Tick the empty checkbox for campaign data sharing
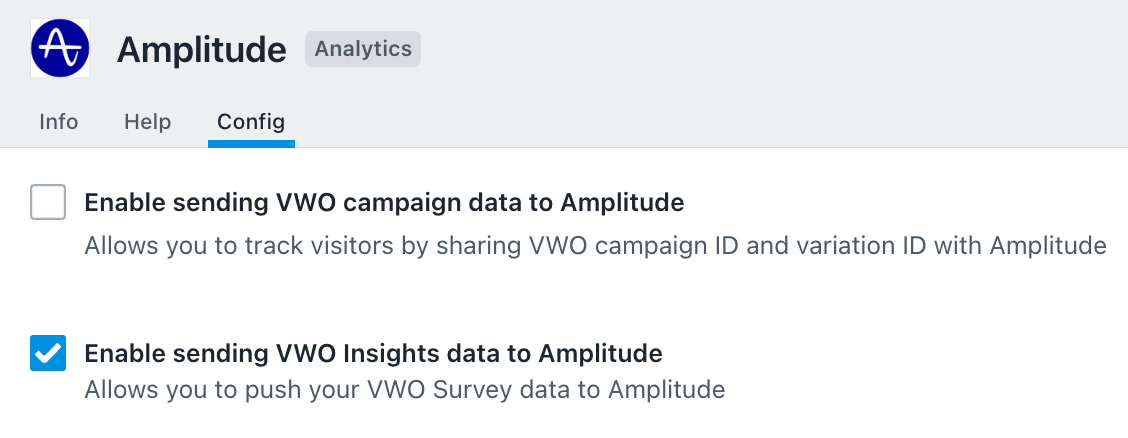Screen dimensions: 1128x438 pyautogui.click(x=48, y=202)
